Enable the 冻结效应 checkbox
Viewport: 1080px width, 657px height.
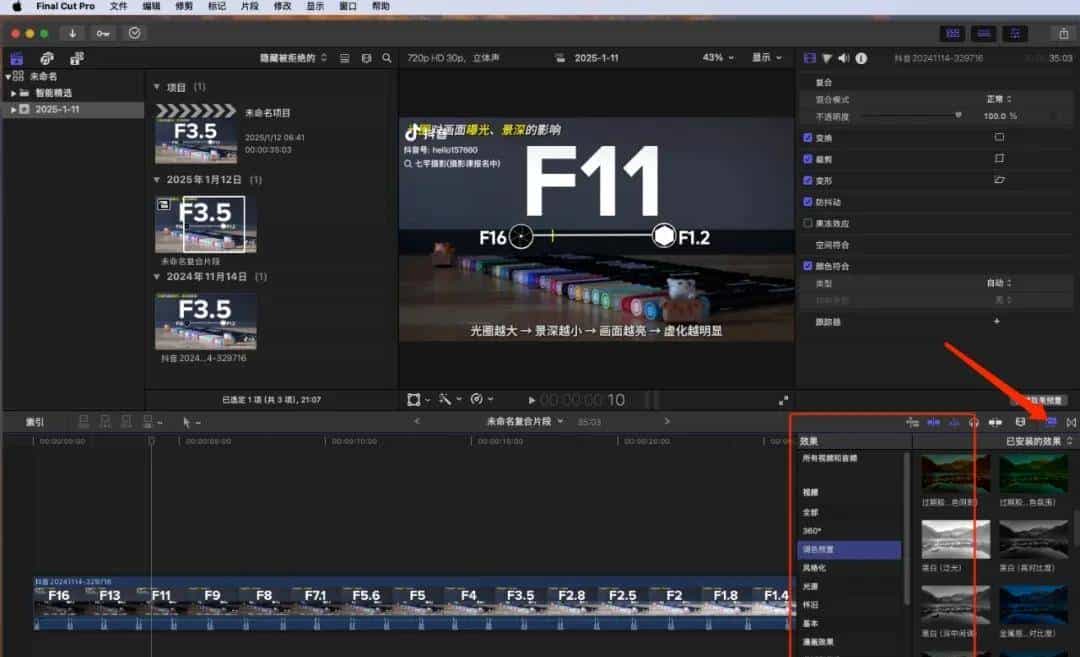(808, 222)
